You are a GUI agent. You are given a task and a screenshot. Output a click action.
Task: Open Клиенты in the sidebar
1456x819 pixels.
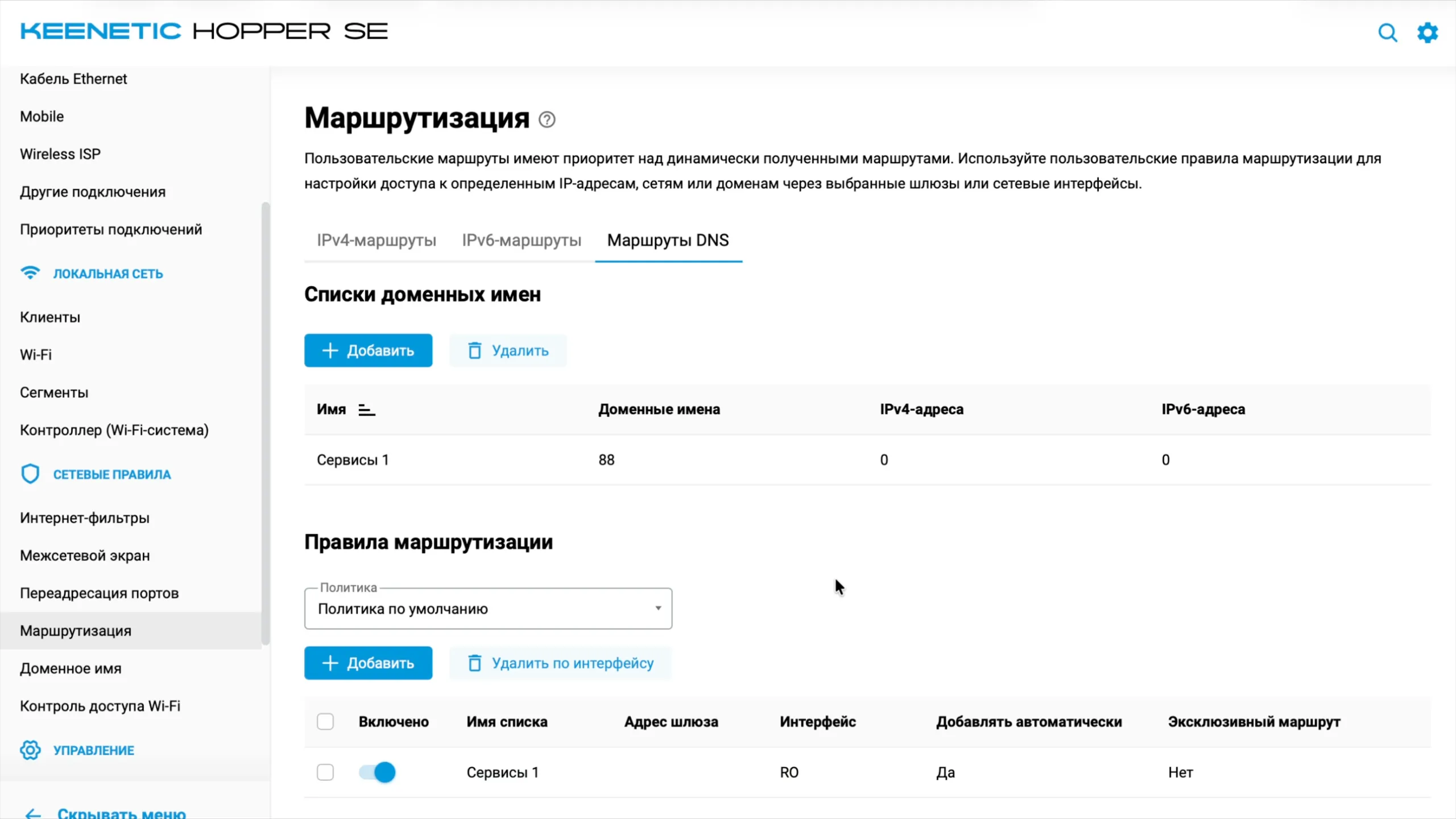50,317
